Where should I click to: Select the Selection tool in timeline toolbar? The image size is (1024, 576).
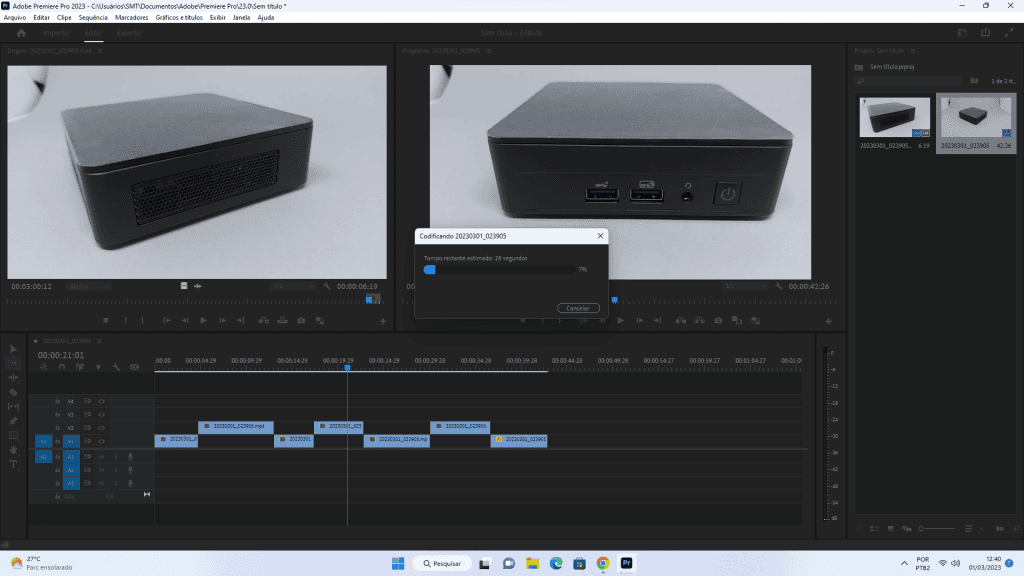[x=12, y=348]
